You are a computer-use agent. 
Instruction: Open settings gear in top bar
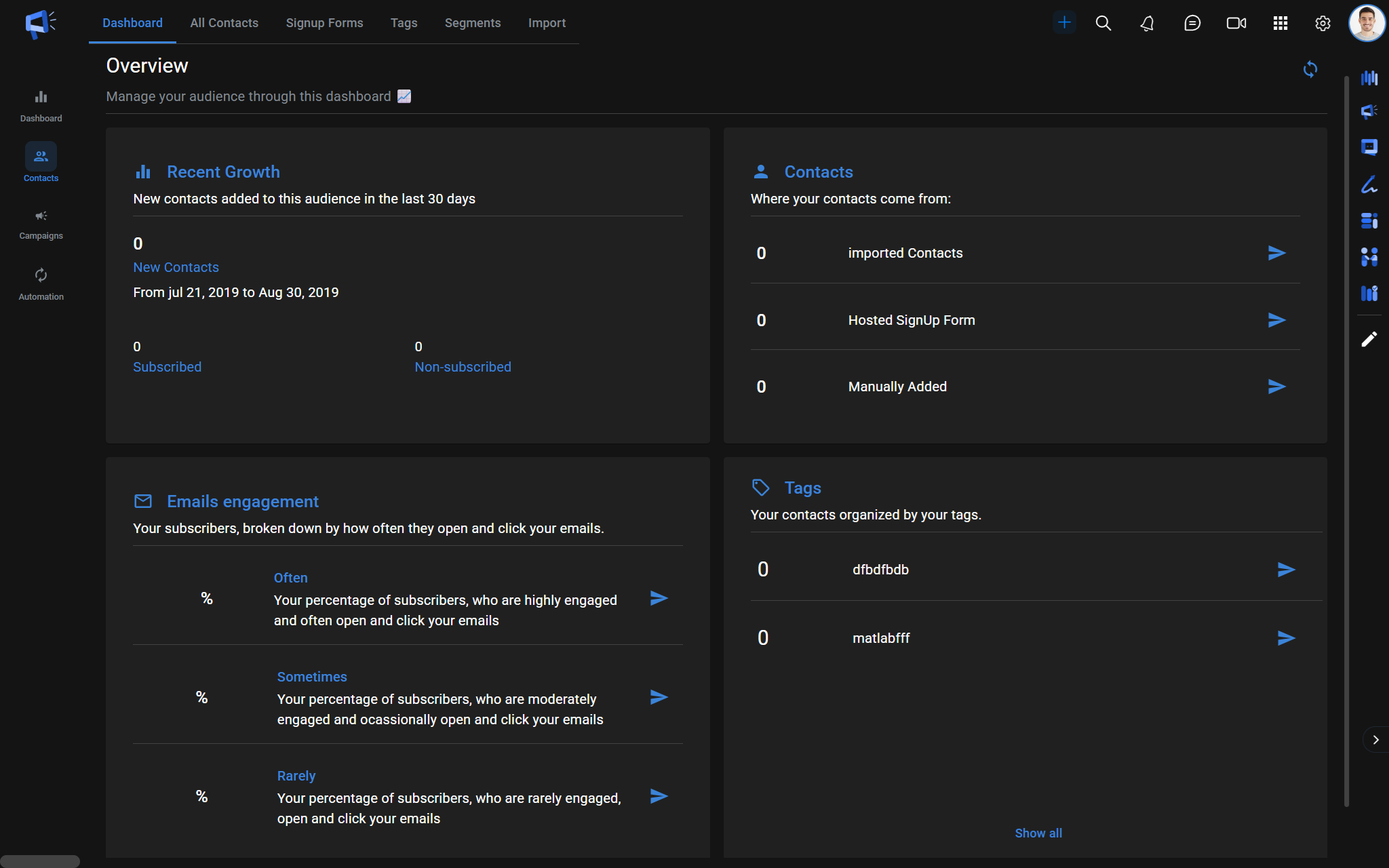tap(1323, 23)
